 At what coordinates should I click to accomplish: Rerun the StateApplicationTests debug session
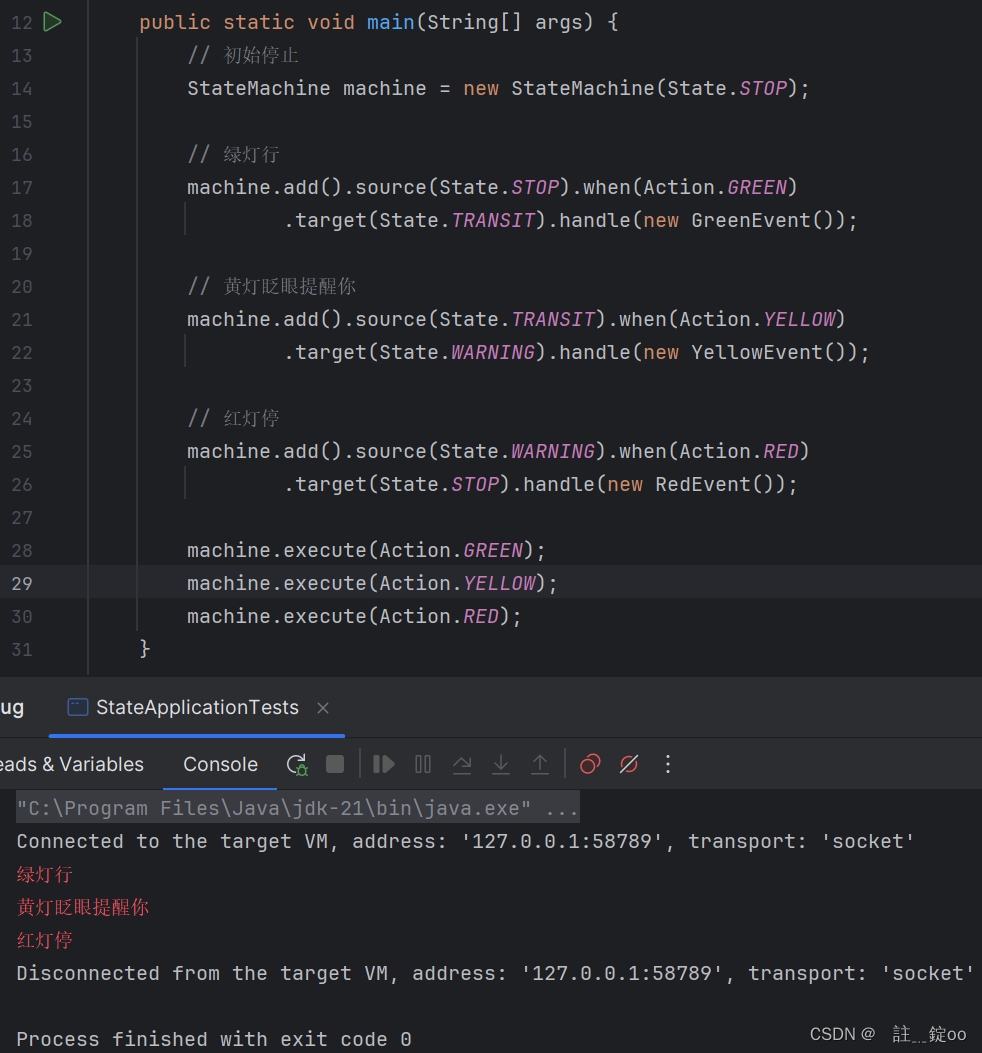coord(296,764)
